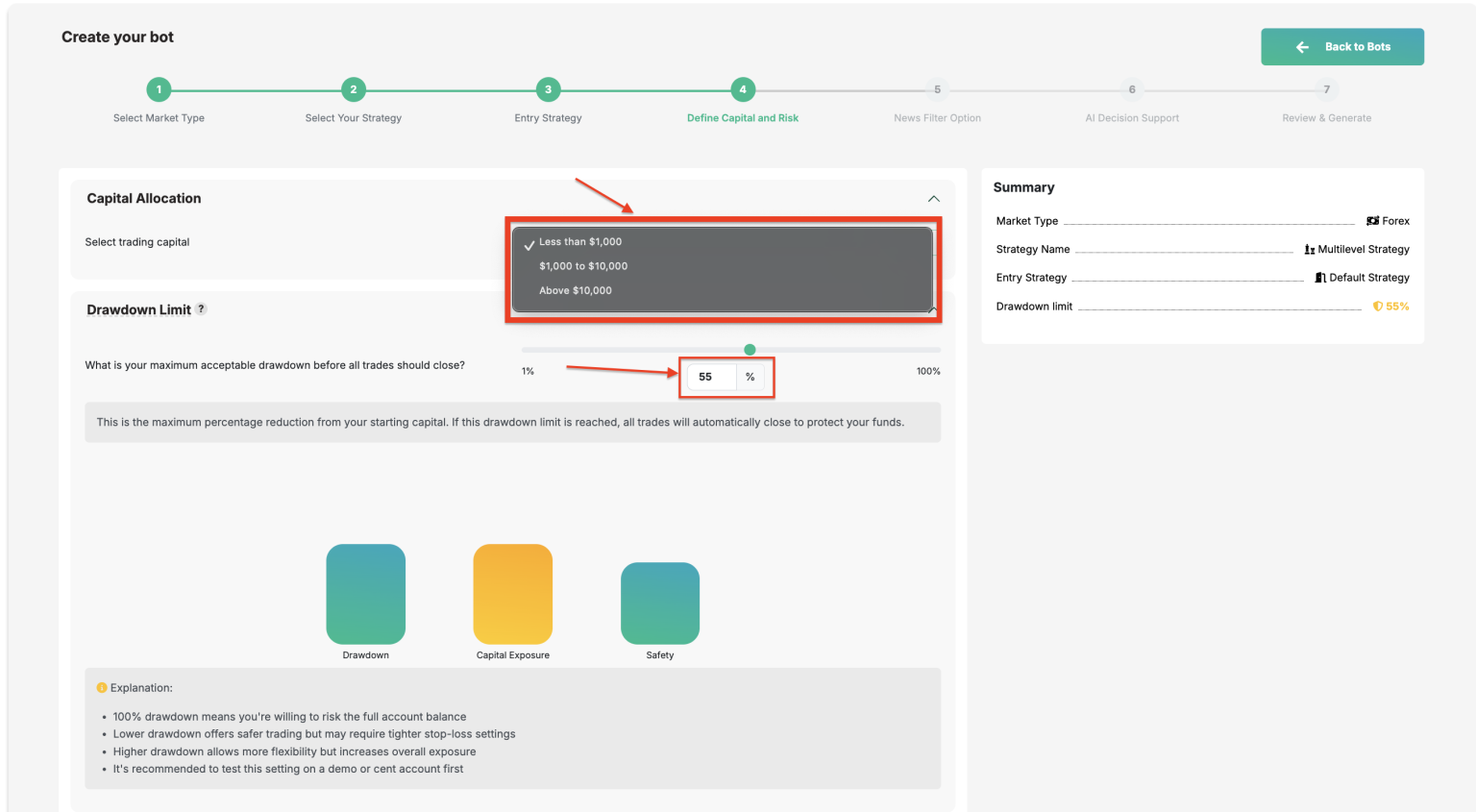Image resolution: width=1476 pixels, height=812 pixels.
Task: Jump to the AI Decision Support step
Action: [1132, 89]
